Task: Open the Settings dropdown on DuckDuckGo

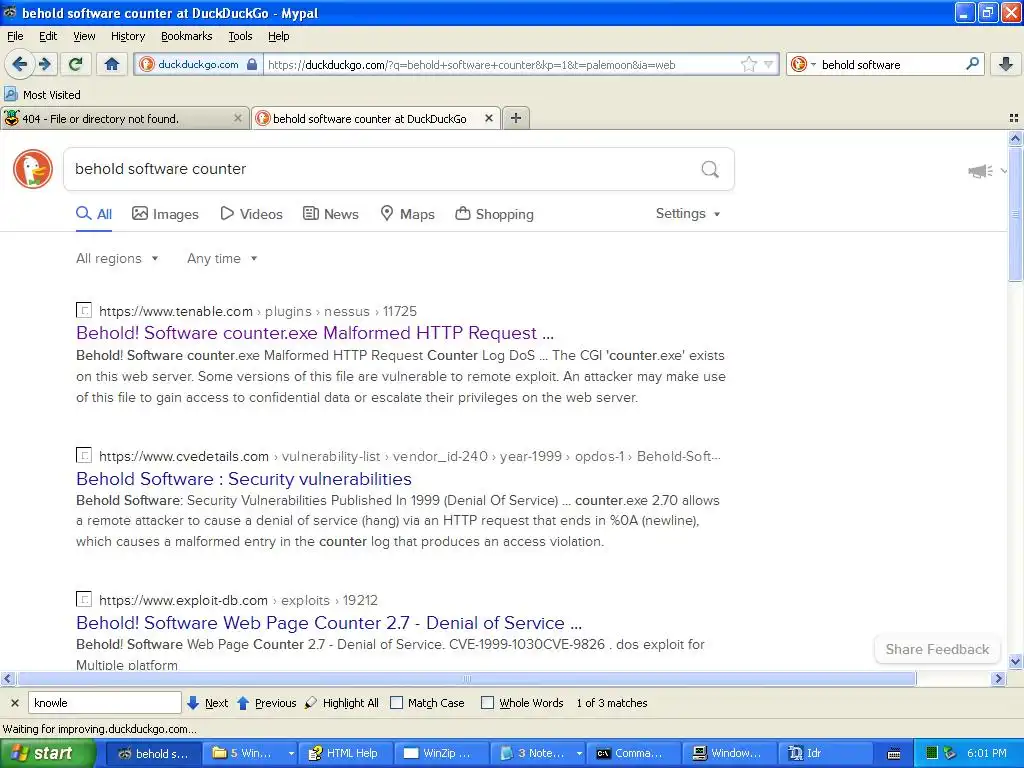Action: [688, 214]
